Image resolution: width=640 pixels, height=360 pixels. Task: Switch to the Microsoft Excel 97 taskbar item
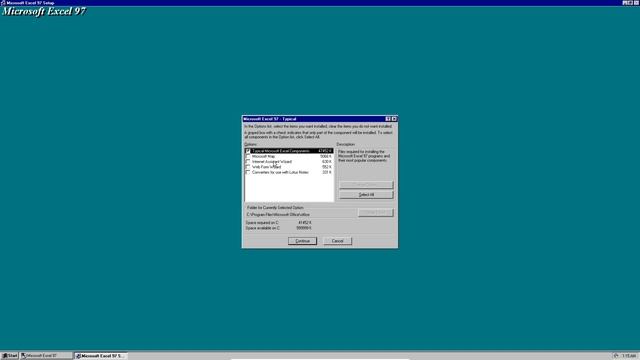pyautogui.click(x=46, y=356)
